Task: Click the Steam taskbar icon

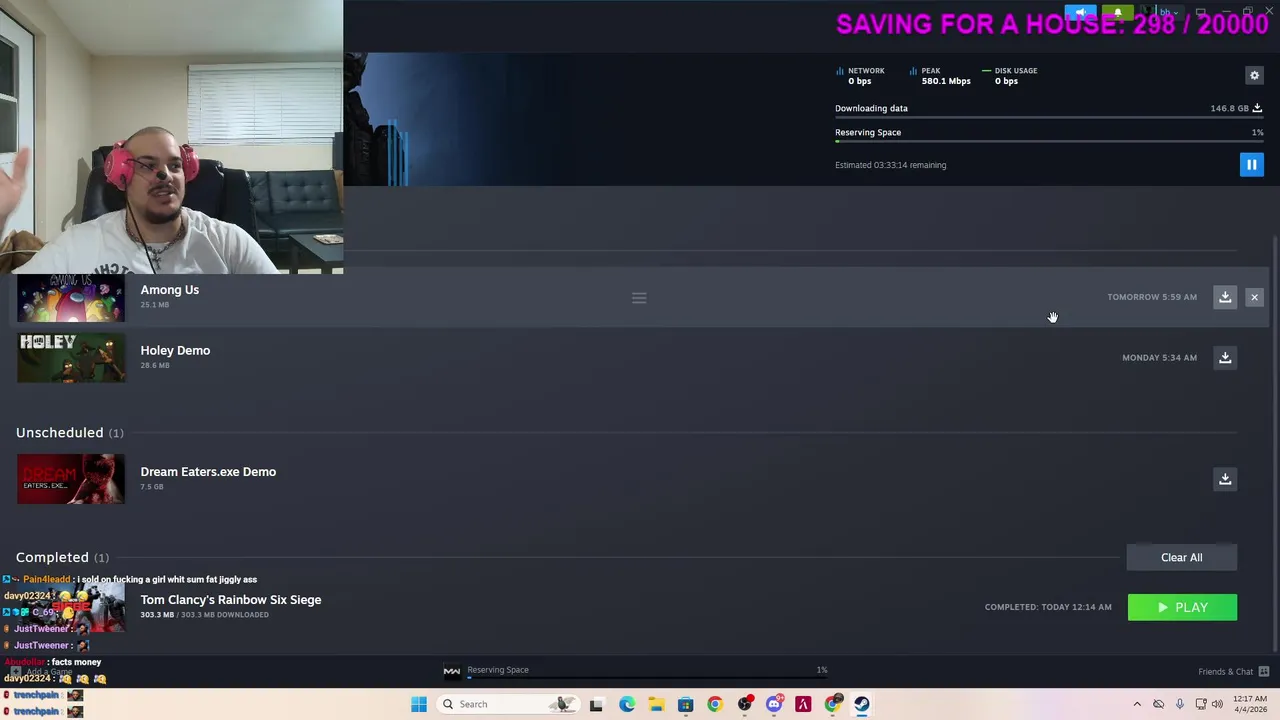Action: pyautogui.click(x=861, y=704)
